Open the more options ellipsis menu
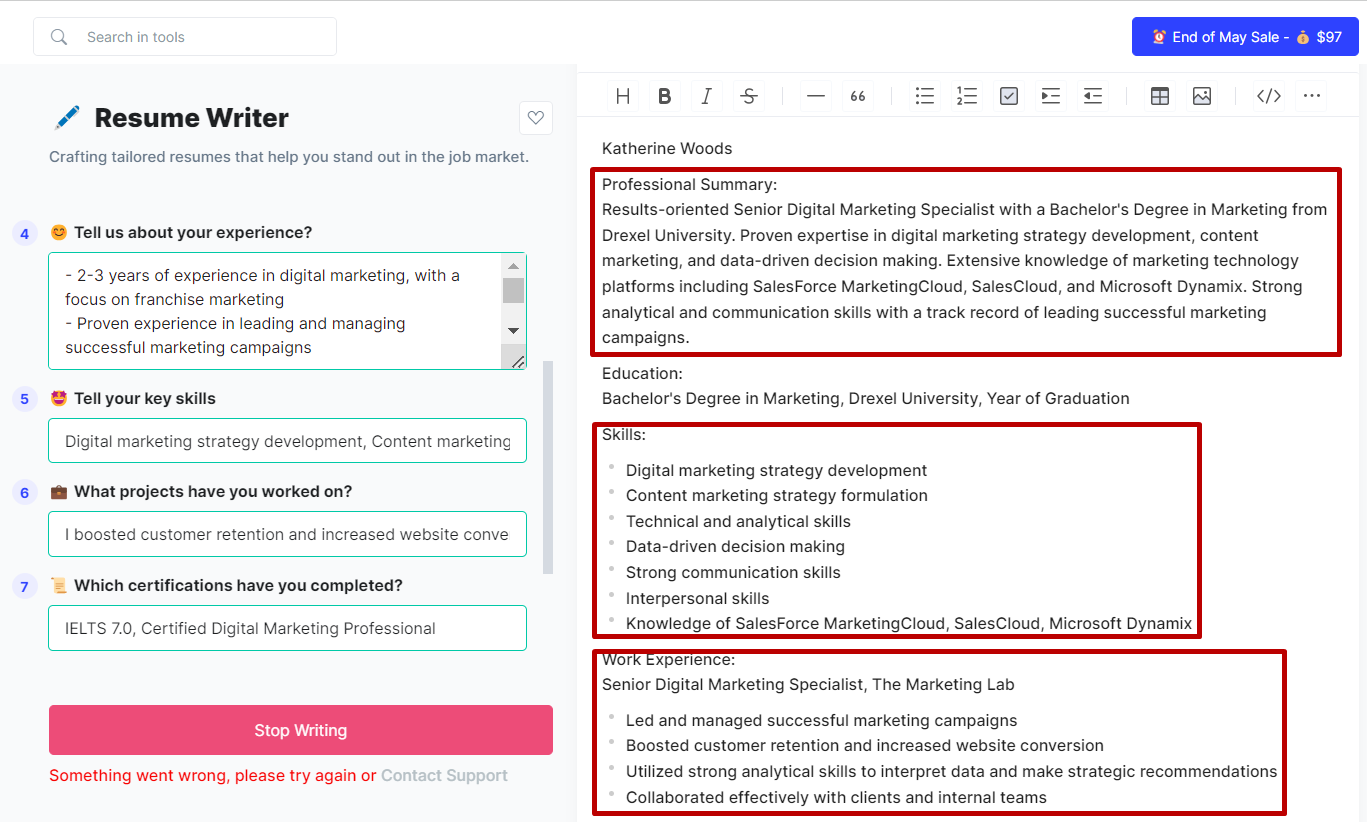The width and height of the screenshot is (1367, 822). pos(1312,96)
